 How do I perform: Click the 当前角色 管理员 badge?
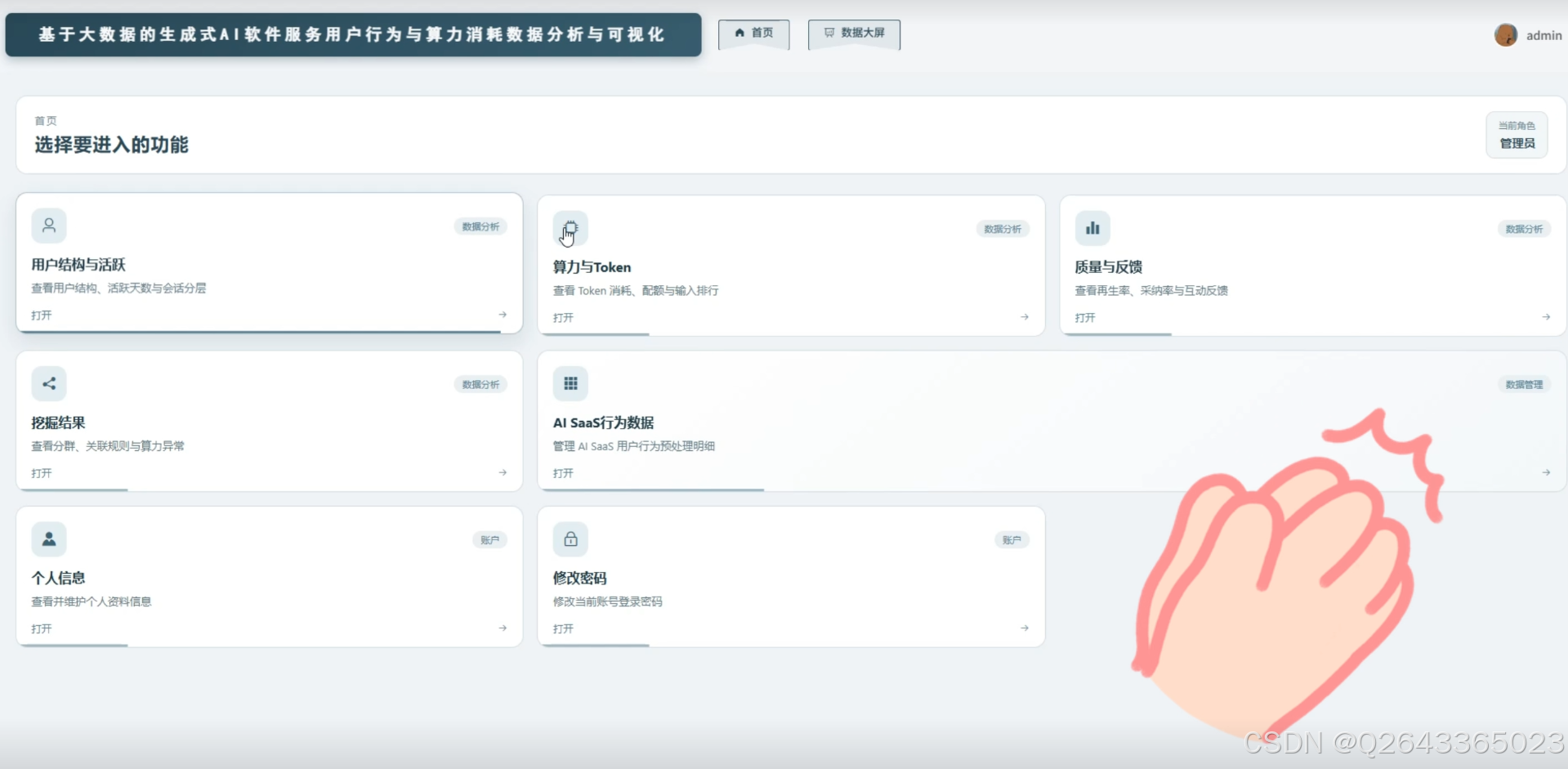click(1517, 135)
